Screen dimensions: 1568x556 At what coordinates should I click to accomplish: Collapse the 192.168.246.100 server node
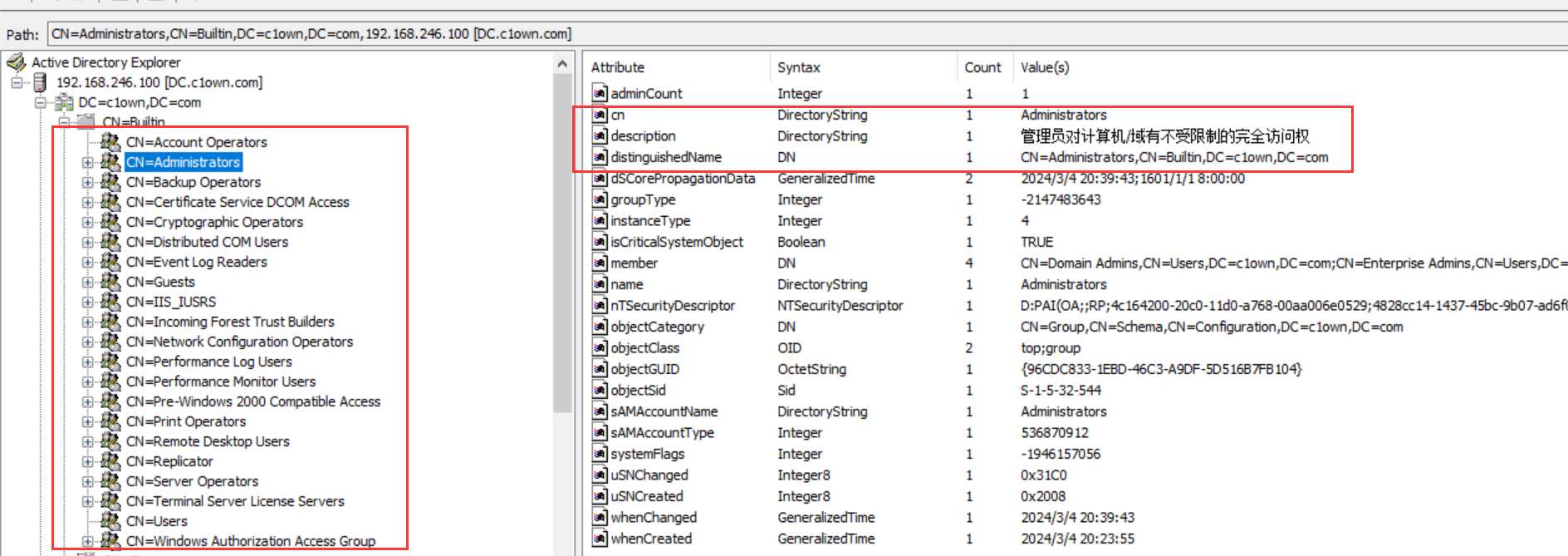17,82
